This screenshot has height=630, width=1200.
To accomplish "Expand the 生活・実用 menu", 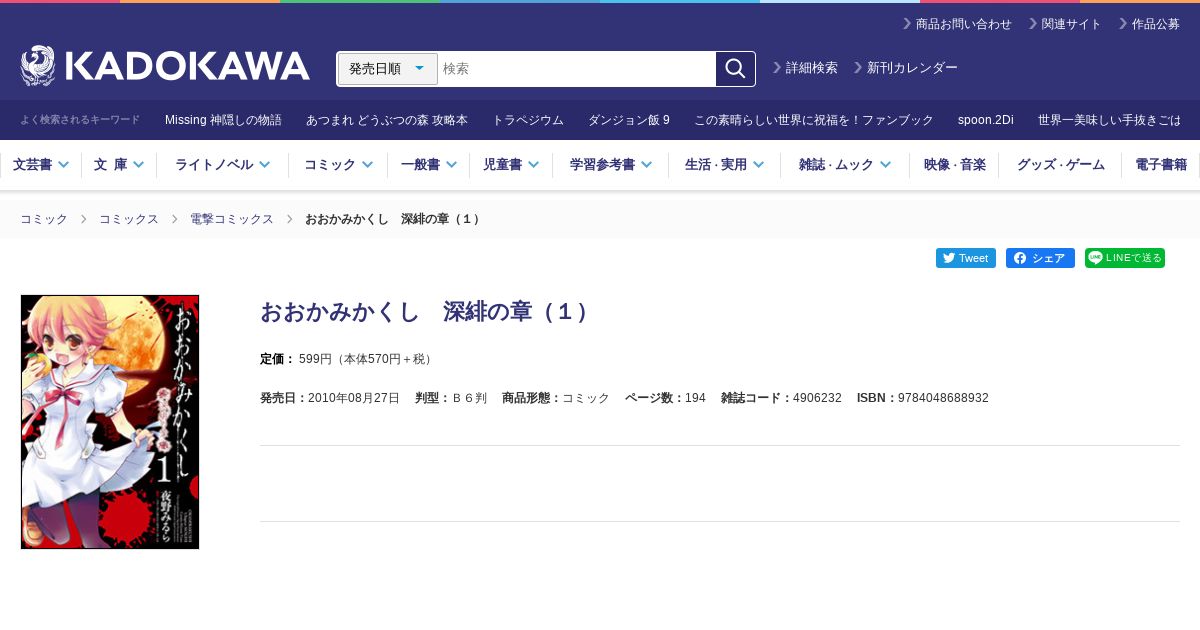I will coord(724,165).
